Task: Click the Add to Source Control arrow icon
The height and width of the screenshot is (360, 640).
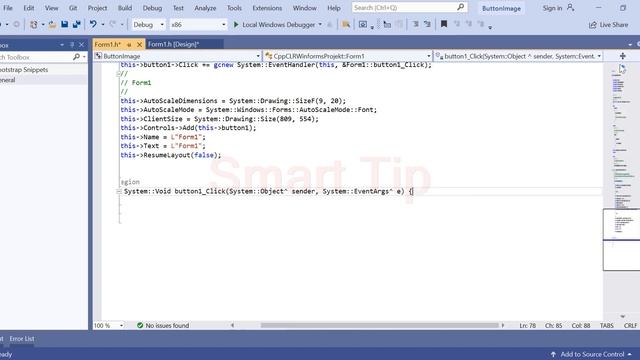Action: pos(553,354)
